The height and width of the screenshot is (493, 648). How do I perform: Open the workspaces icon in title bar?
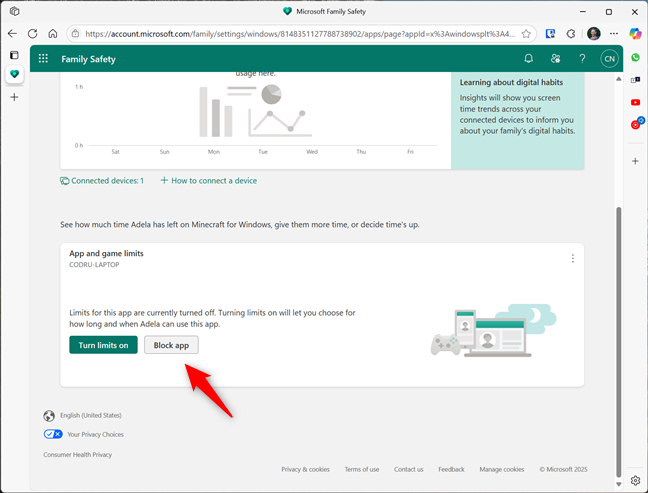tap(14, 11)
